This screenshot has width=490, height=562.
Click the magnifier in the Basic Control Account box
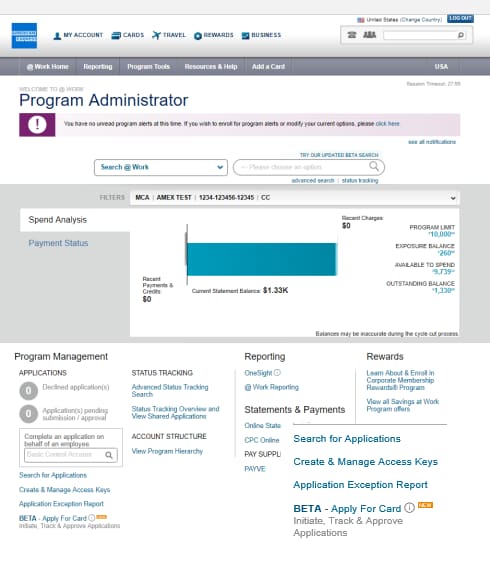point(109,455)
